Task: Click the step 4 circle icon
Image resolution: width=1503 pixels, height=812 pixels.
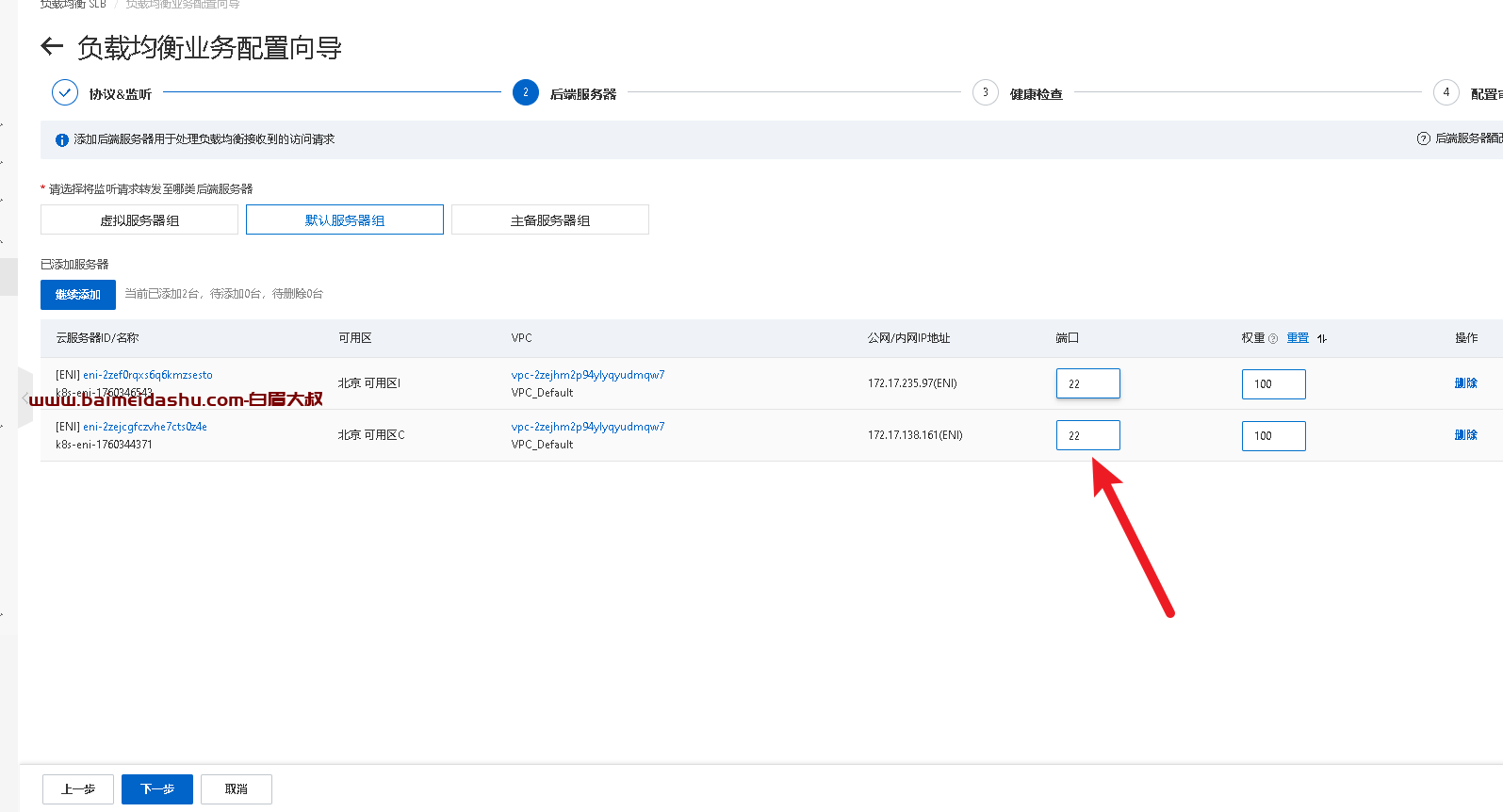Action: click(1446, 92)
